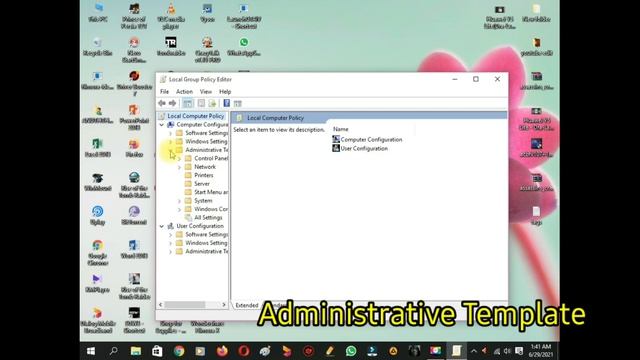Toggle the Show/Hide Action Pane toolbar icon
The width and height of the screenshot is (640, 360).
click(x=238, y=104)
